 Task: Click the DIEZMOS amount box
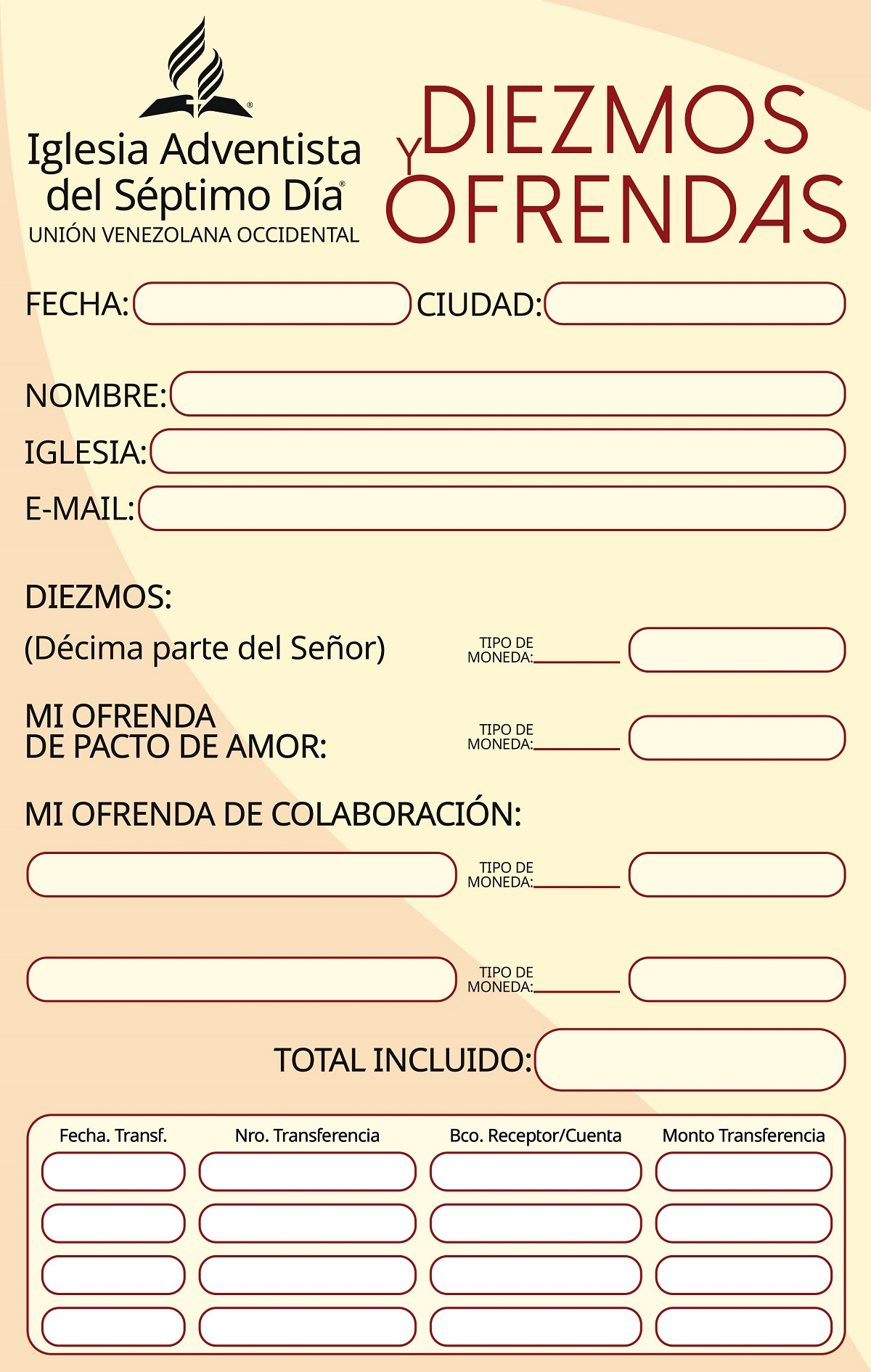coord(737,649)
